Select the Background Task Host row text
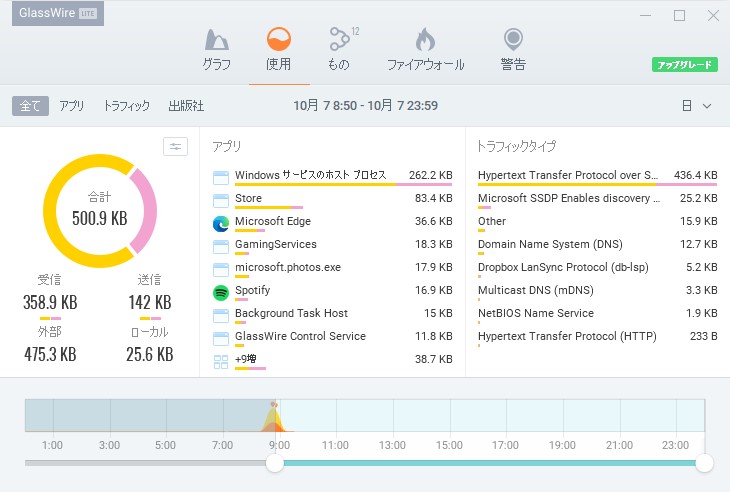 pos(291,313)
